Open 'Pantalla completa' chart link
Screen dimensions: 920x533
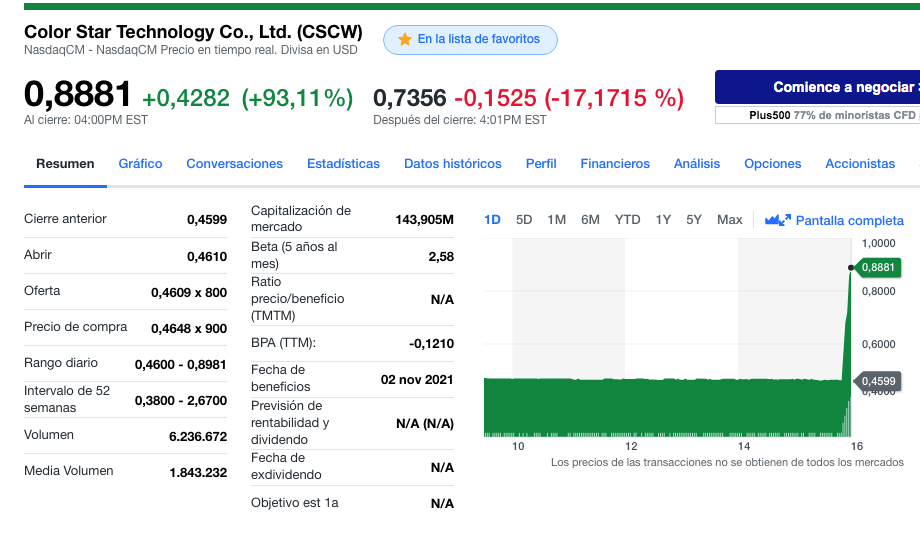click(850, 221)
